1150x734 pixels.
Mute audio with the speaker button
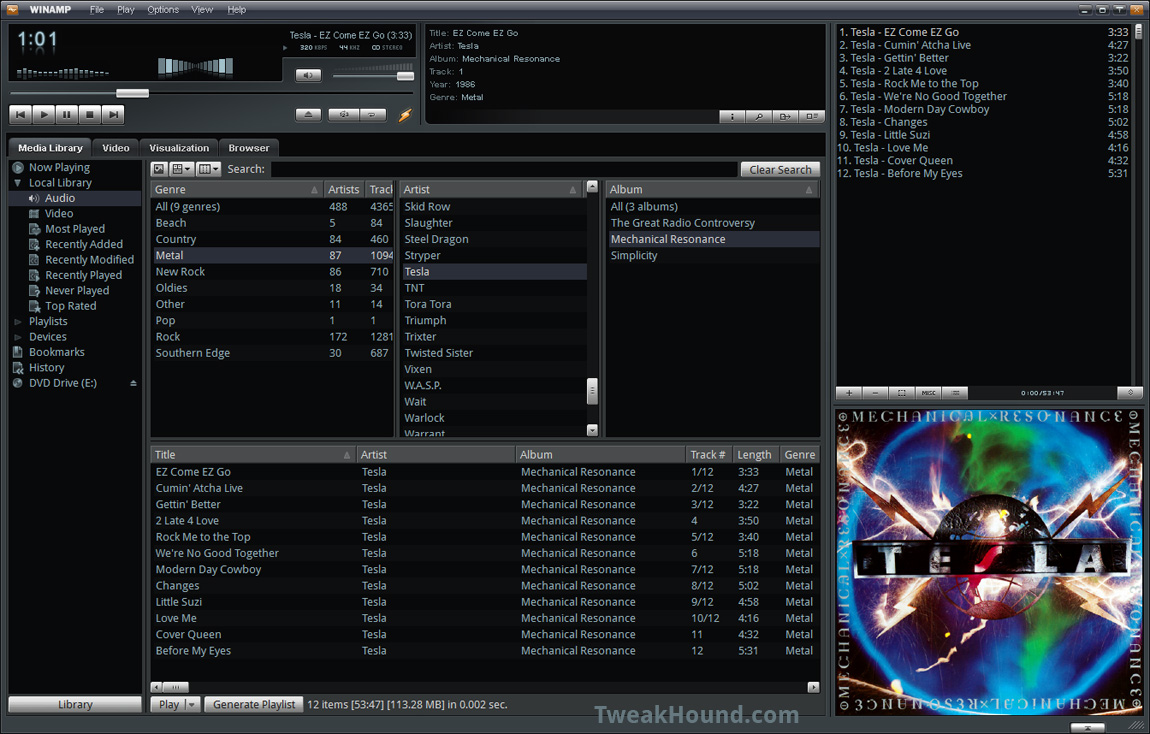(x=308, y=75)
